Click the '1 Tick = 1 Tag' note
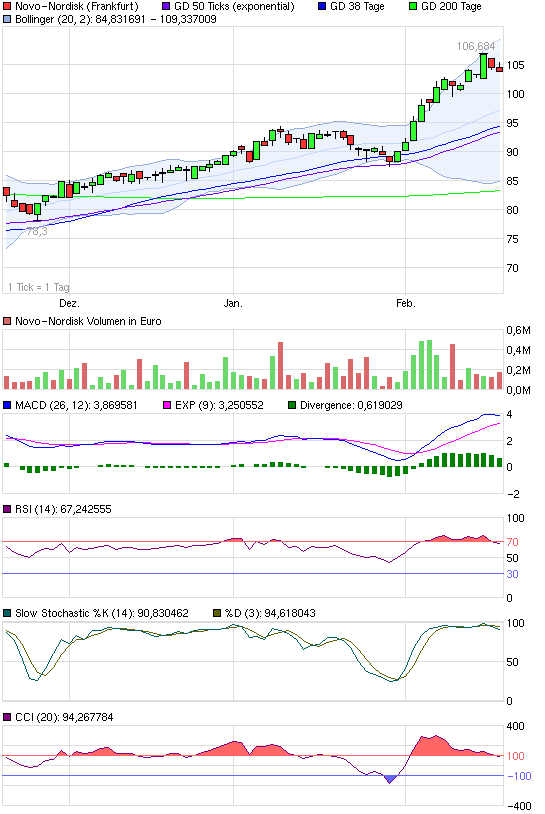545x814 pixels. (38, 287)
